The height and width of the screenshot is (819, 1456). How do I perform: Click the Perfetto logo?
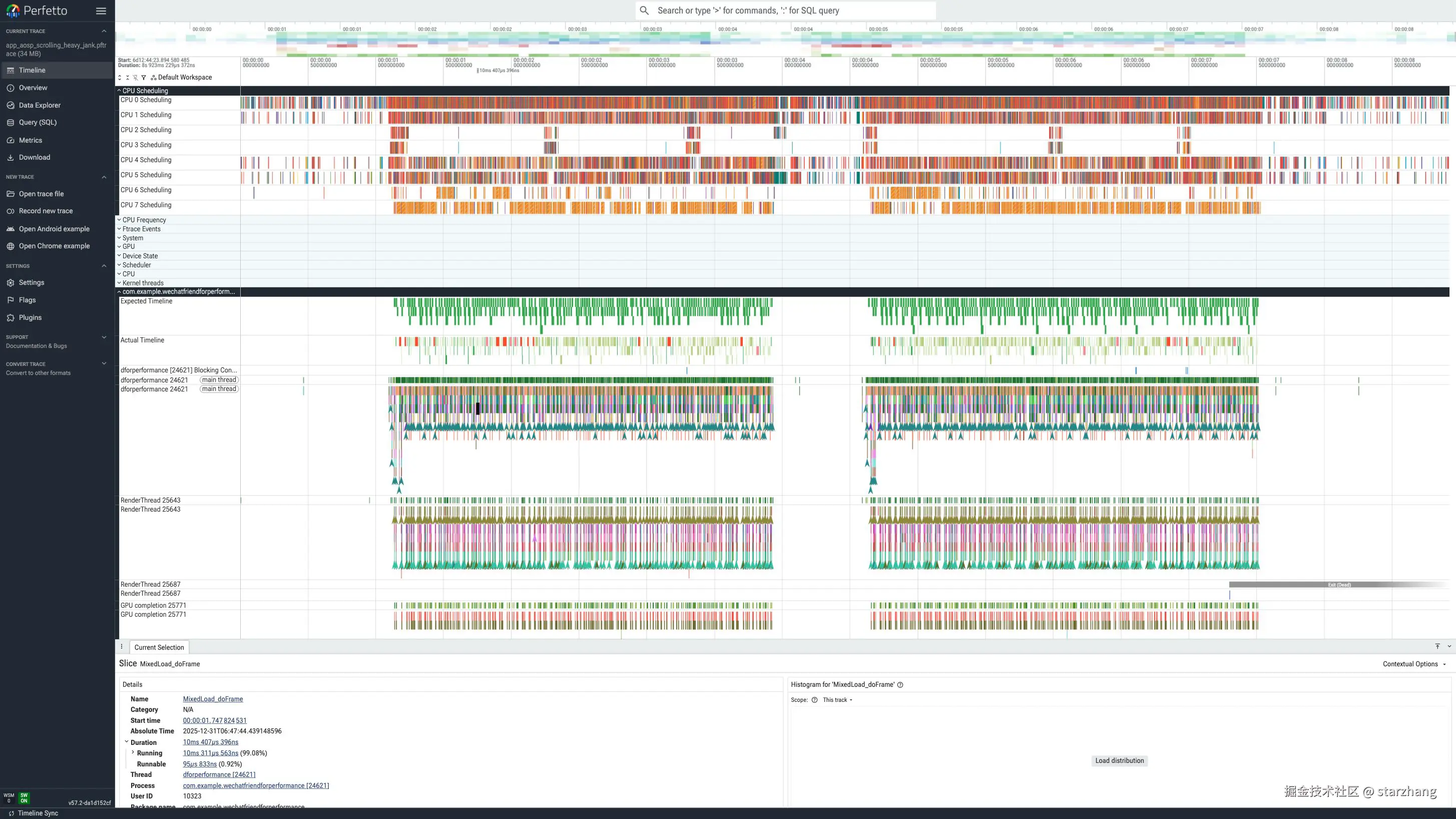(x=37, y=11)
